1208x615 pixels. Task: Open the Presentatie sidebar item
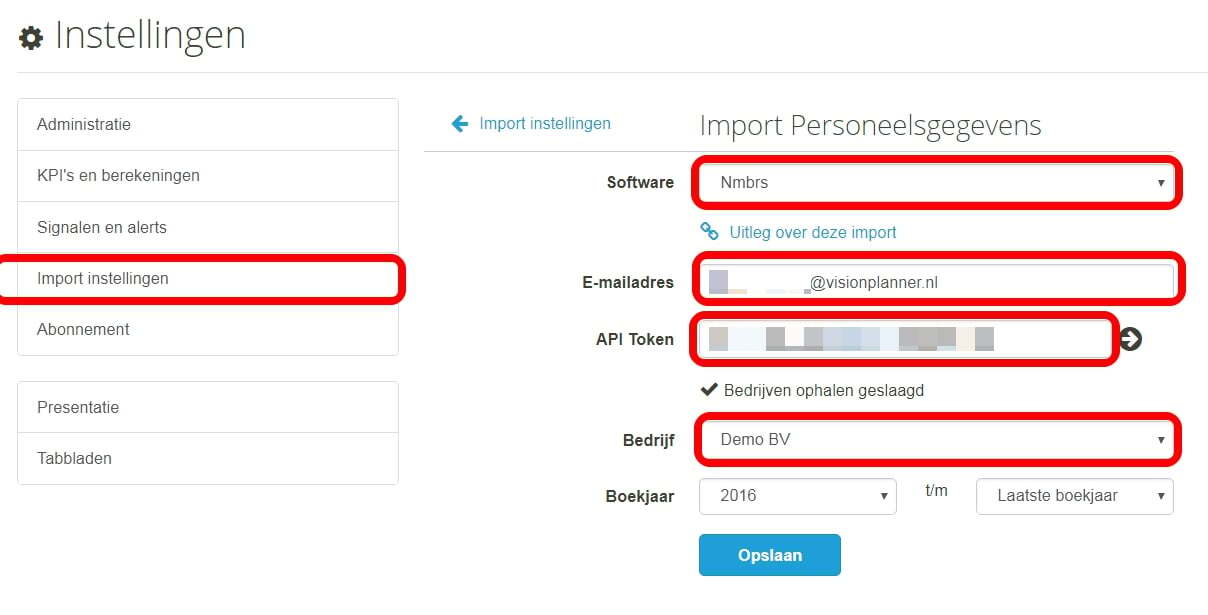click(208, 407)
